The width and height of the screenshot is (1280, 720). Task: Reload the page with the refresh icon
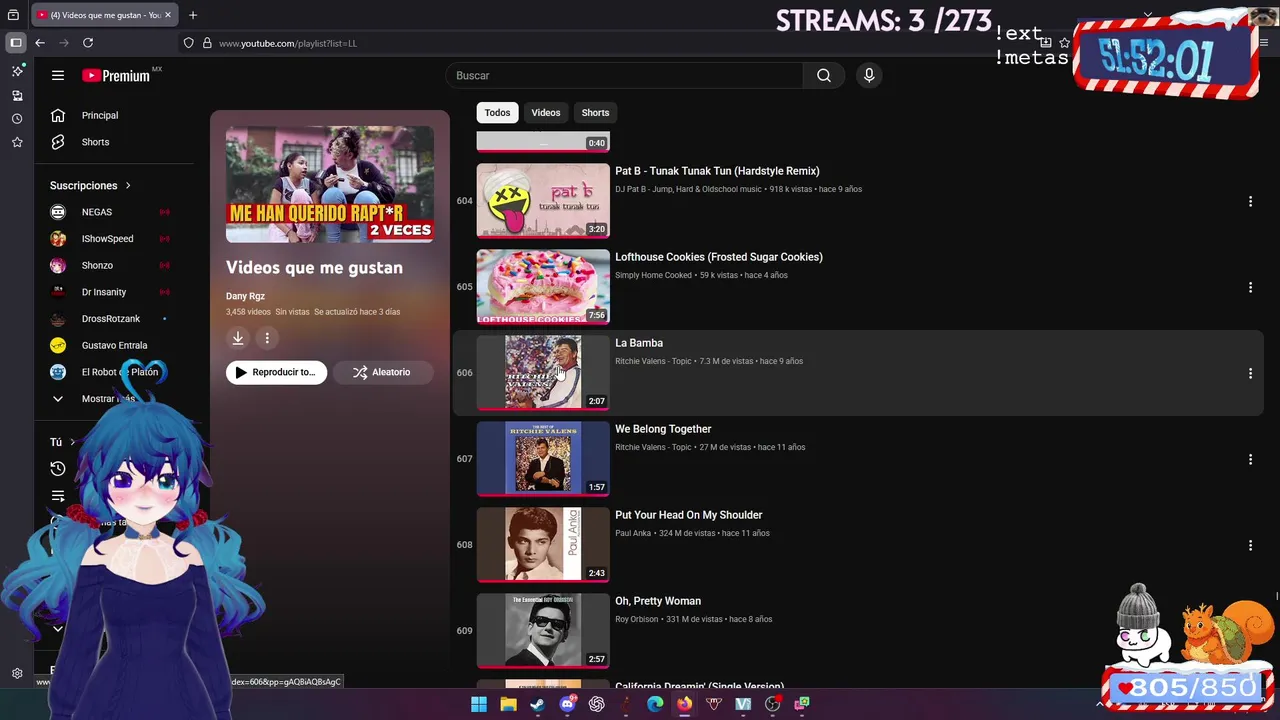88,43
